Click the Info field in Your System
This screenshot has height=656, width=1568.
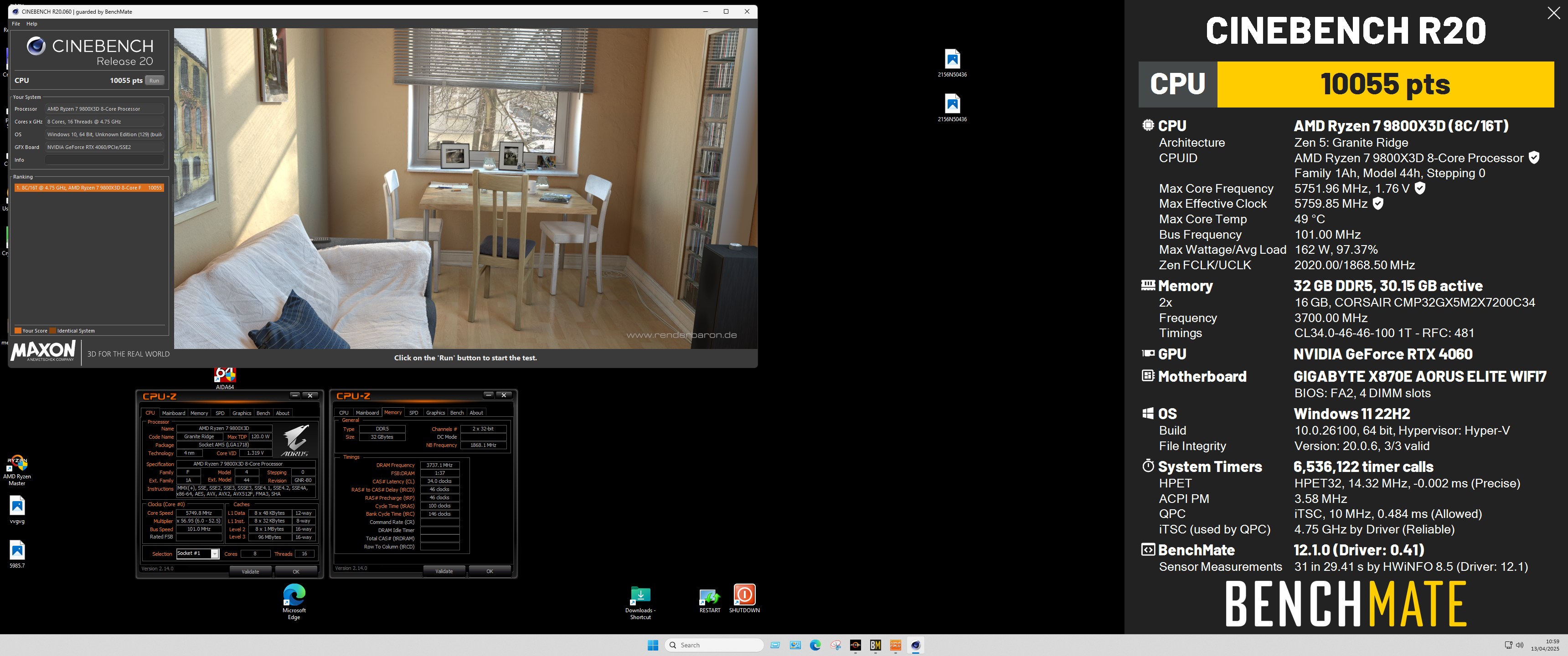(104, 160)
